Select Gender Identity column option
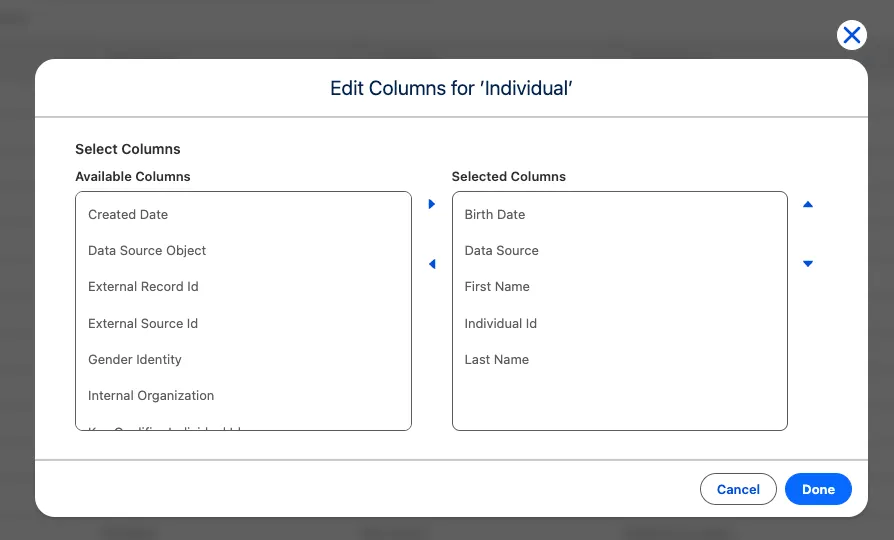The height and width of the screenshot is (540, 894). pos(135,359)
